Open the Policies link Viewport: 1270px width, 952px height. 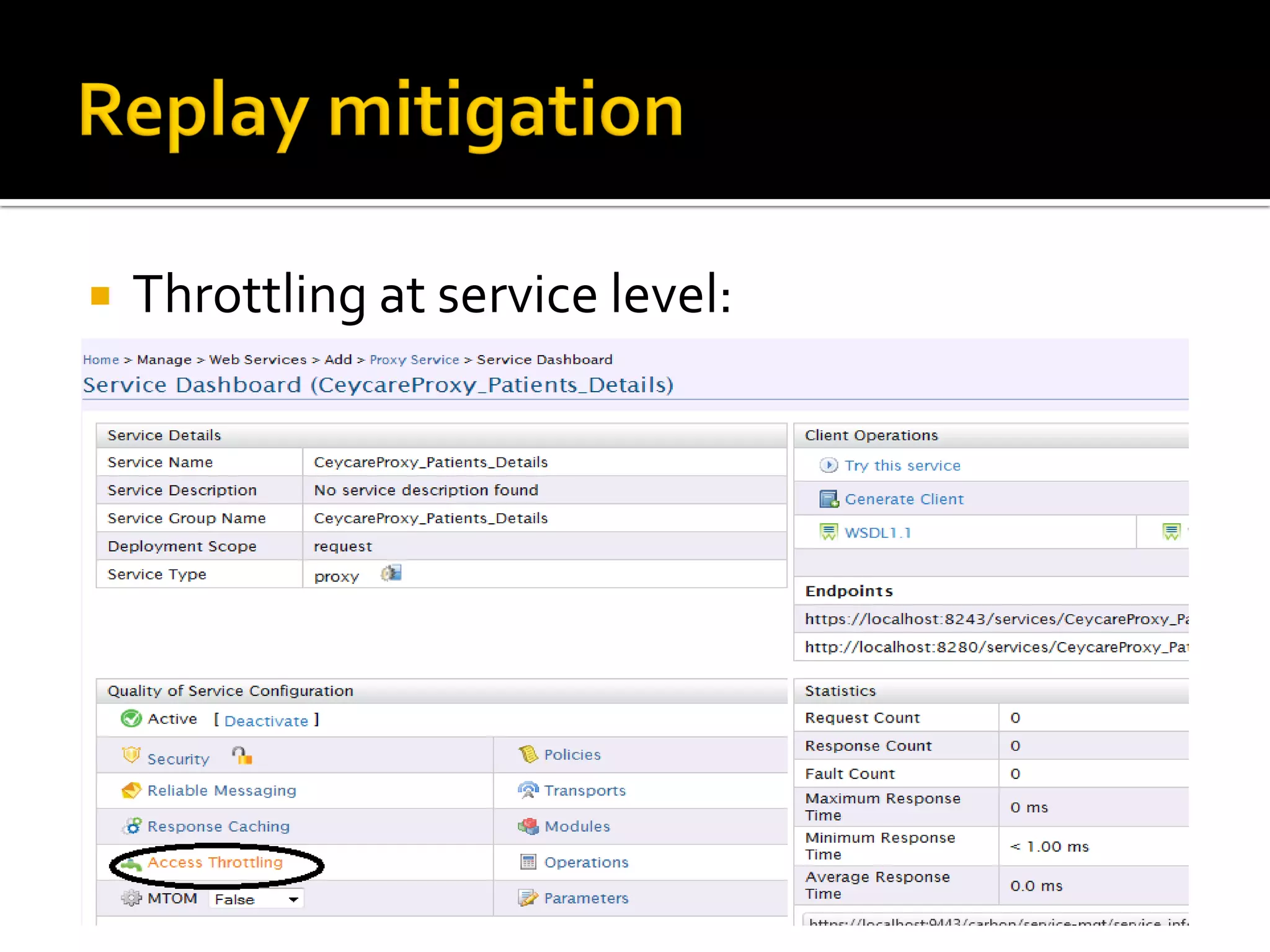point(572,754)
